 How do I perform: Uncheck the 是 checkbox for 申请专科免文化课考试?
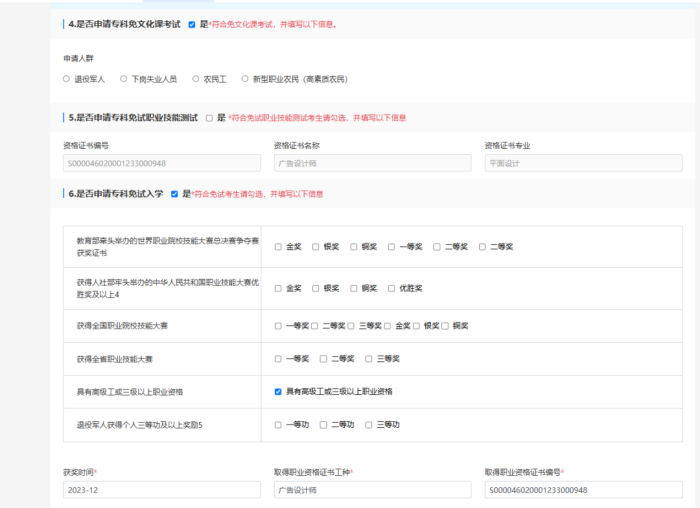coord(191,24)
